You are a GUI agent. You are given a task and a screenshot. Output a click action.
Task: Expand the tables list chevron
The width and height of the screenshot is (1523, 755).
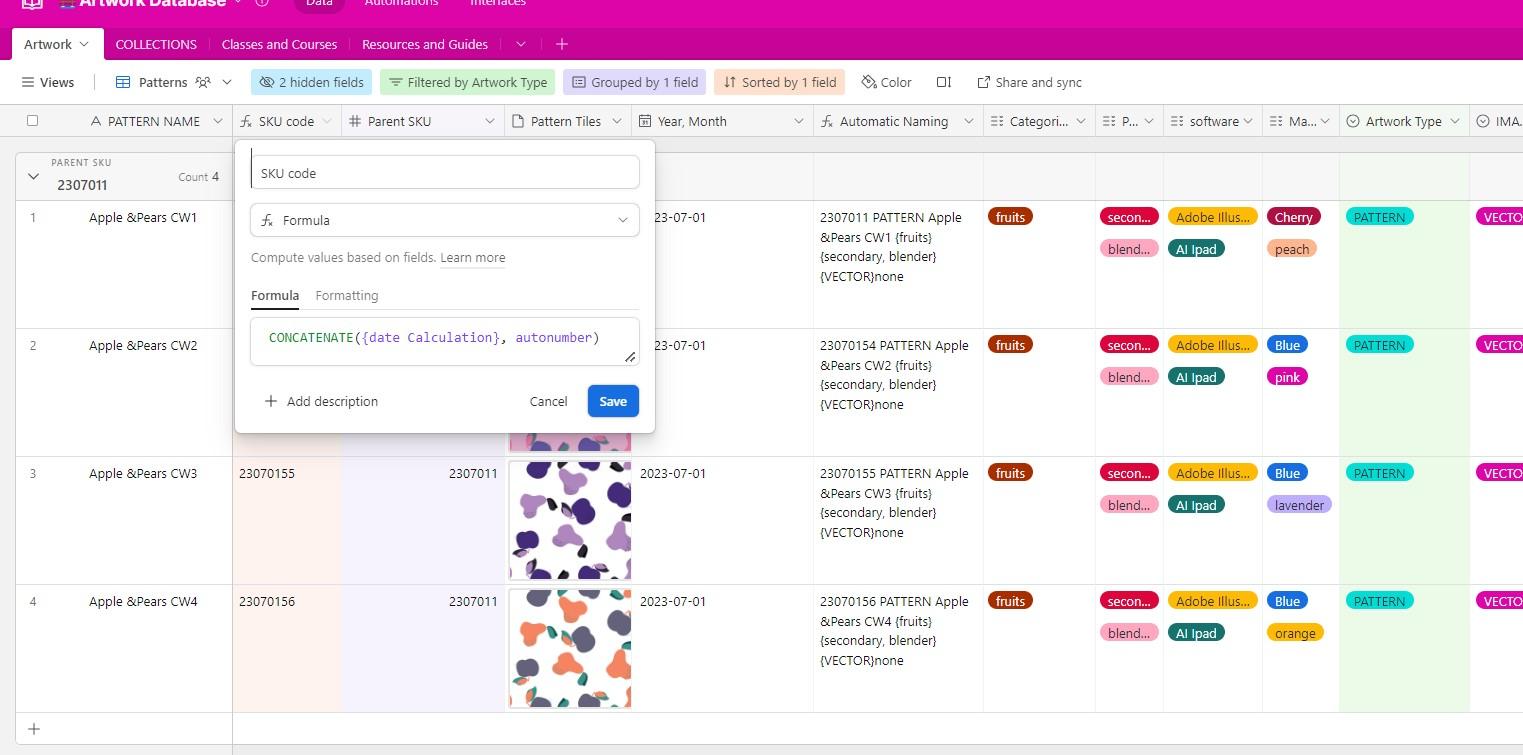click(521, 44)
